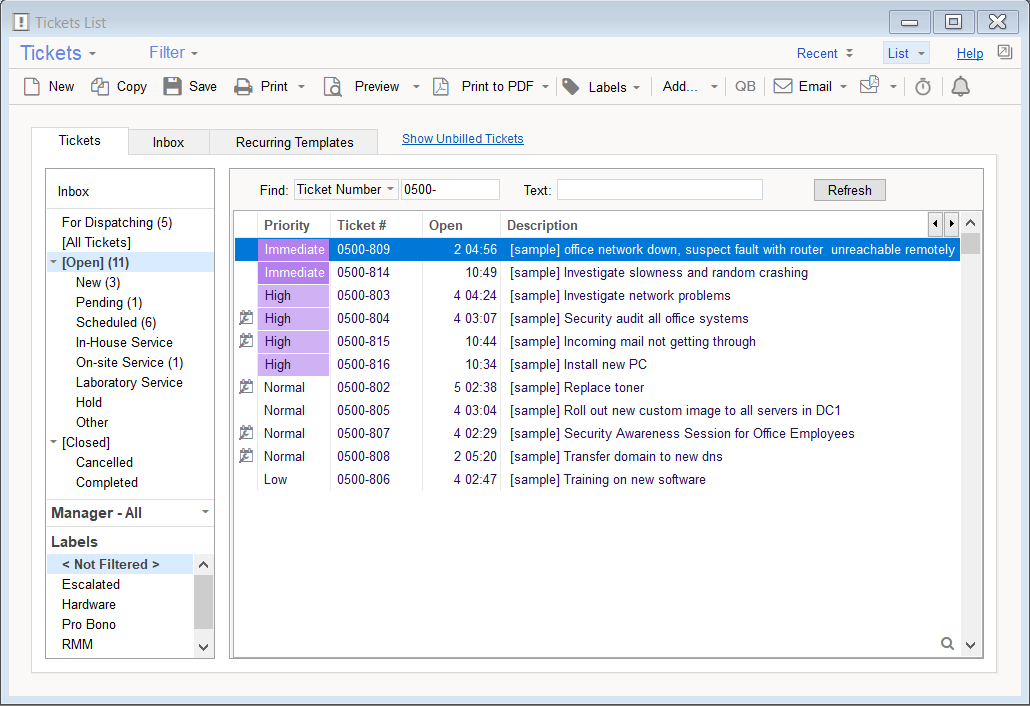The height and width of the screenshot is (706, 1030).
Task: Open reminders with the bell icon
Action: pyautogui.click(x=960, y=87)
